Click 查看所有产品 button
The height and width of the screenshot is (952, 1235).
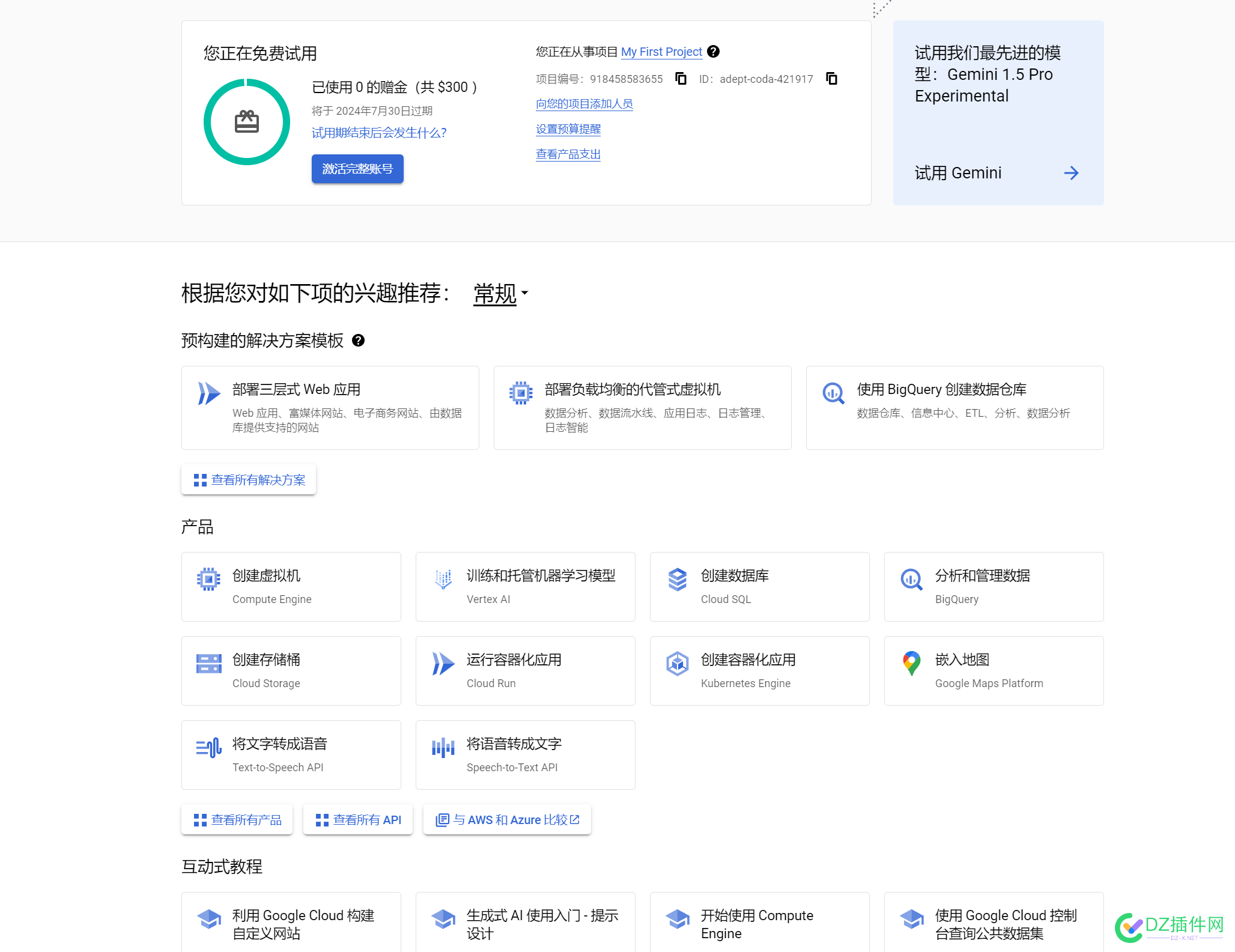point(237,820)
